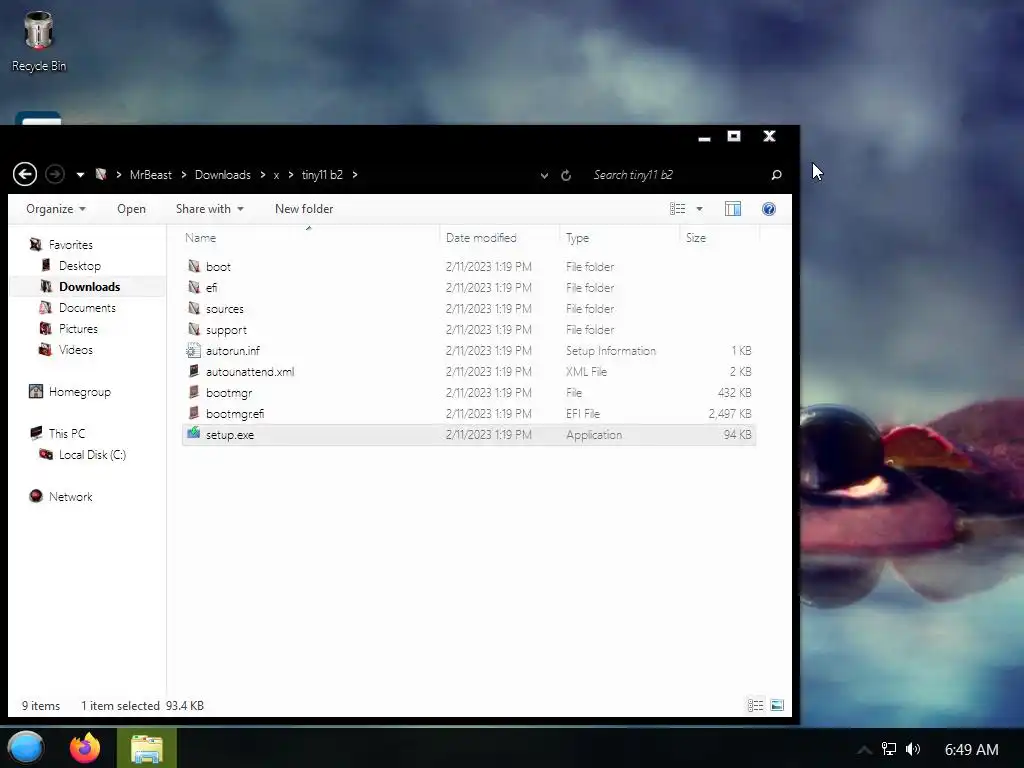Select This PC in navigation pane

[67, 434]
